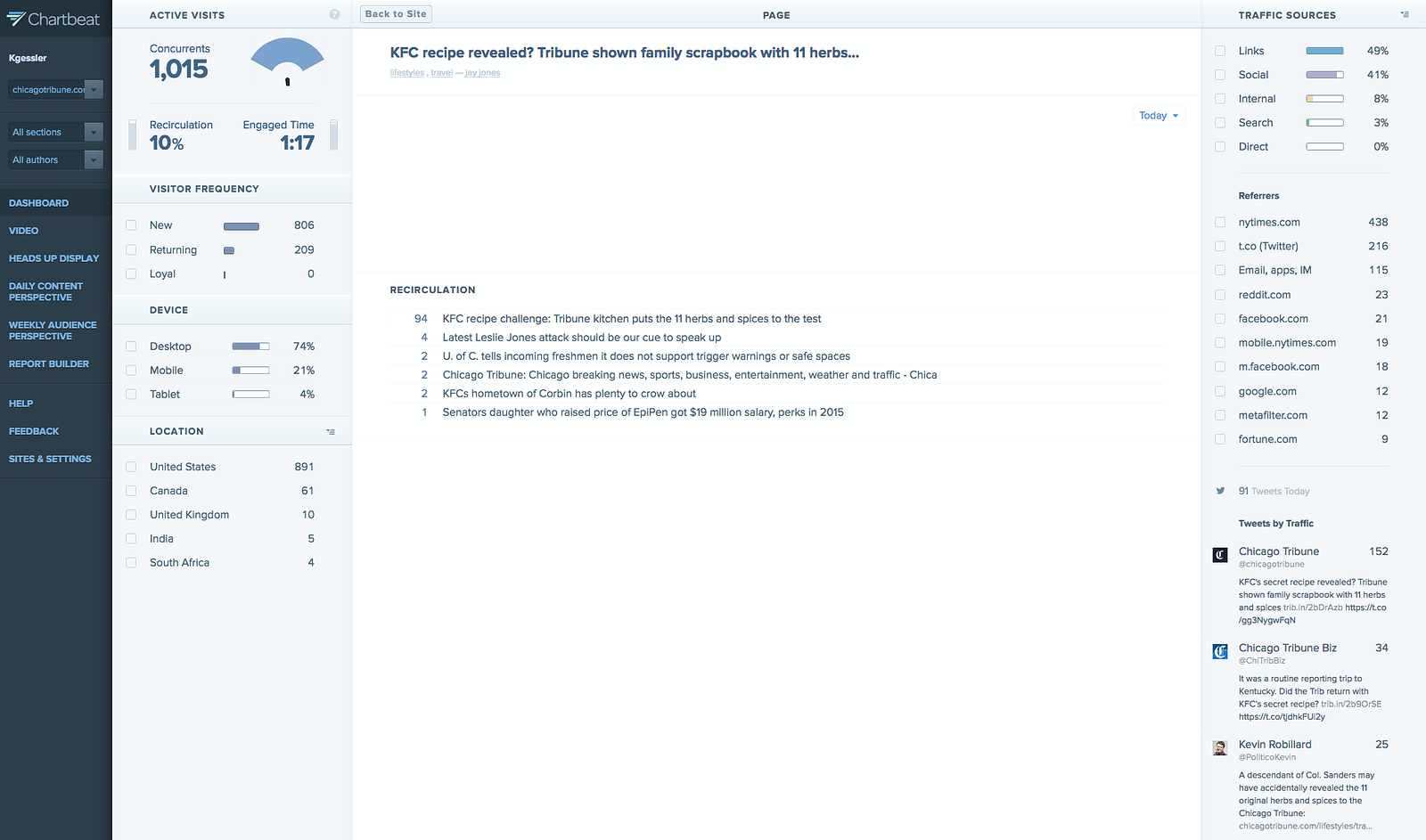Check the fortune.com referrer checkbox
The height and width of the screenshot is (840, 1426).
1220,439
